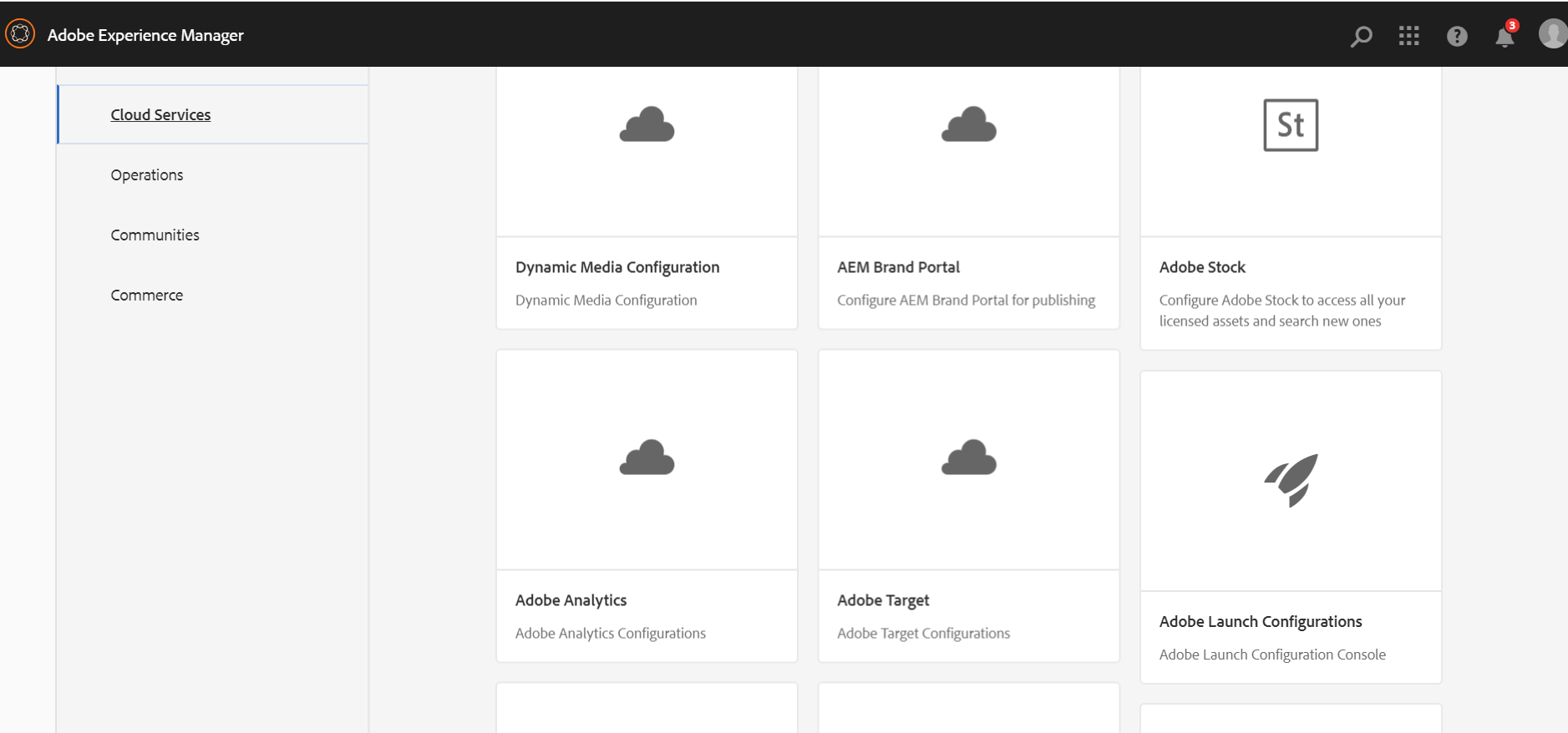Click 'Configure AEM Brand Portal for publishing' text

pyautogui.click(x=966, y=300)
